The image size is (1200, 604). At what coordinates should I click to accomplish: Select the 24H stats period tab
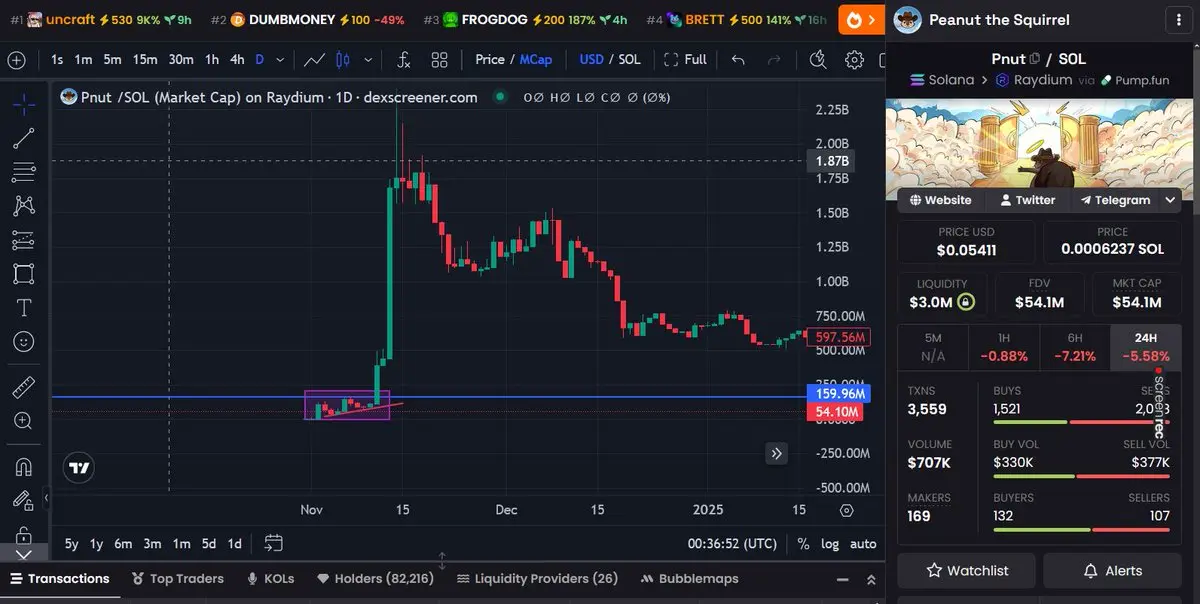coord(1146,347)
